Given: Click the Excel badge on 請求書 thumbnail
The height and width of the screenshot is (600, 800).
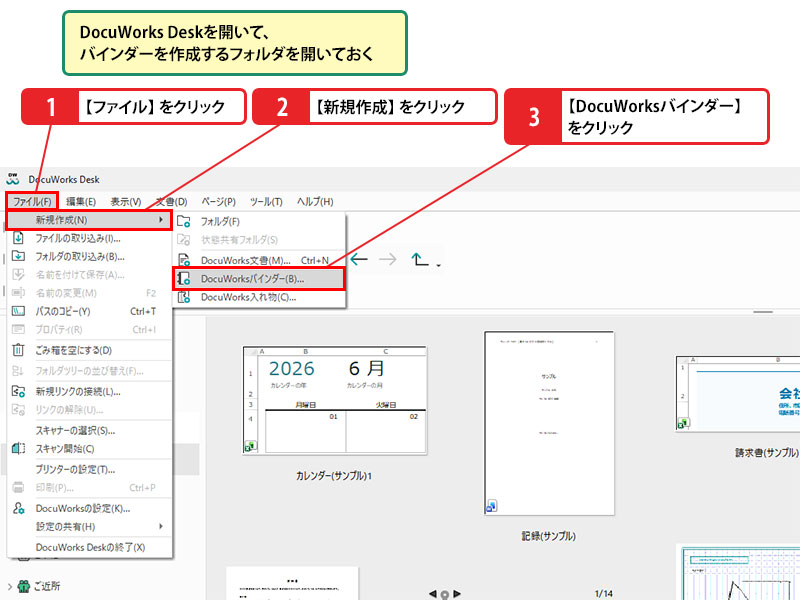Looking at the screenshot, I should coord(683,424).
